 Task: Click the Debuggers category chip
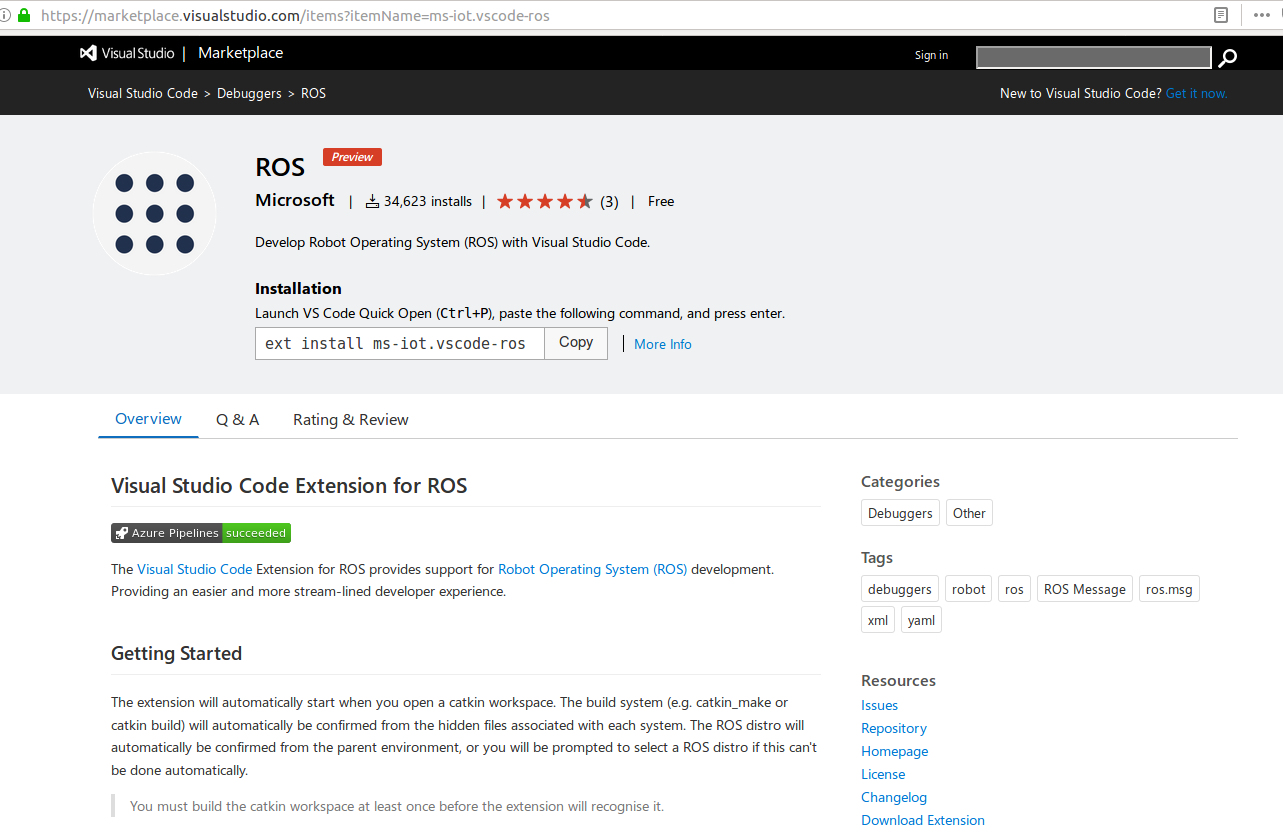[x=899, y=512]
